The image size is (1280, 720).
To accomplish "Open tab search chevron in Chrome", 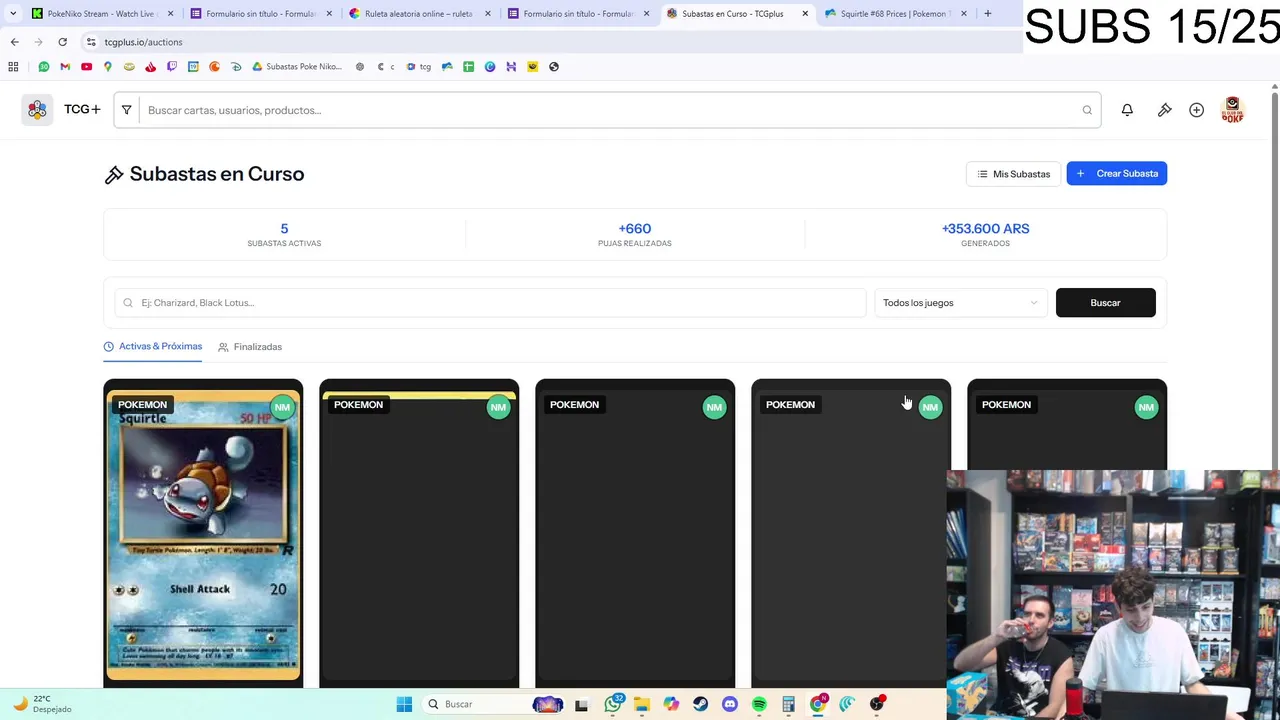I will coord(13,14).
